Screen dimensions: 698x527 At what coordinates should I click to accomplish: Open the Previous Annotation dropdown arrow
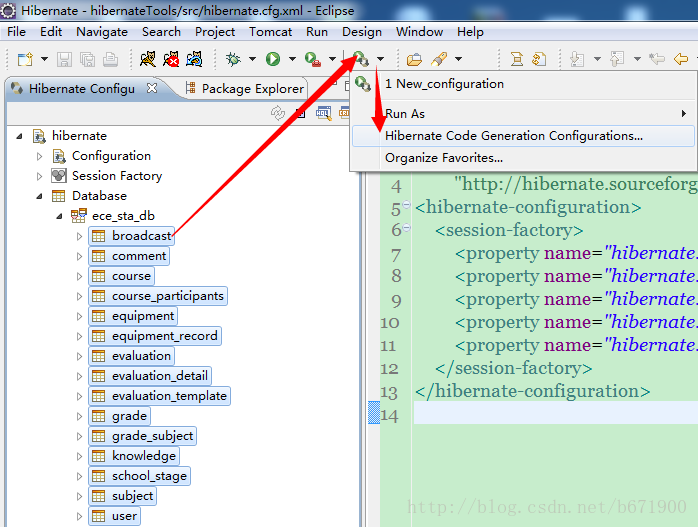point(637,59)
